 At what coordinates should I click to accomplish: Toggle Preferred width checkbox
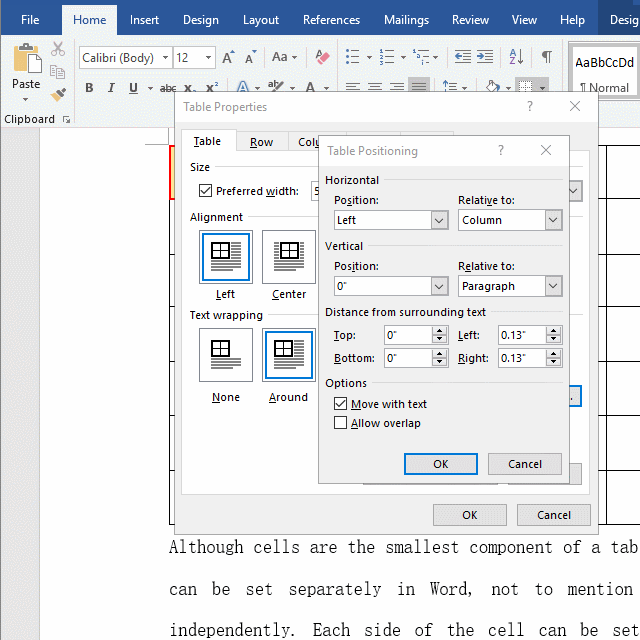pyautogui.click(x=205, y=191)
